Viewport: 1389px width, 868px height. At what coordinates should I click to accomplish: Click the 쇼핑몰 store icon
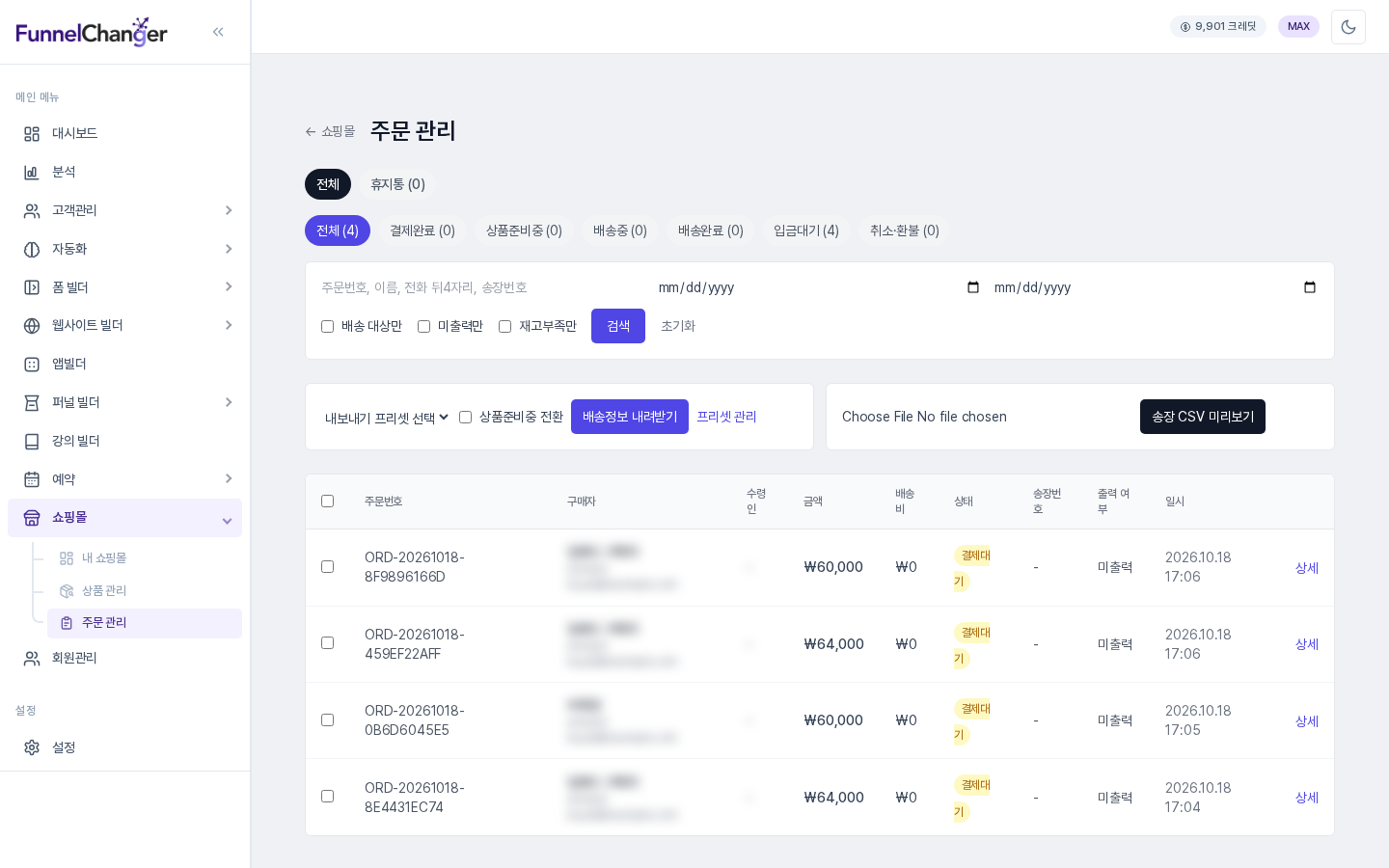click(32, 518)
